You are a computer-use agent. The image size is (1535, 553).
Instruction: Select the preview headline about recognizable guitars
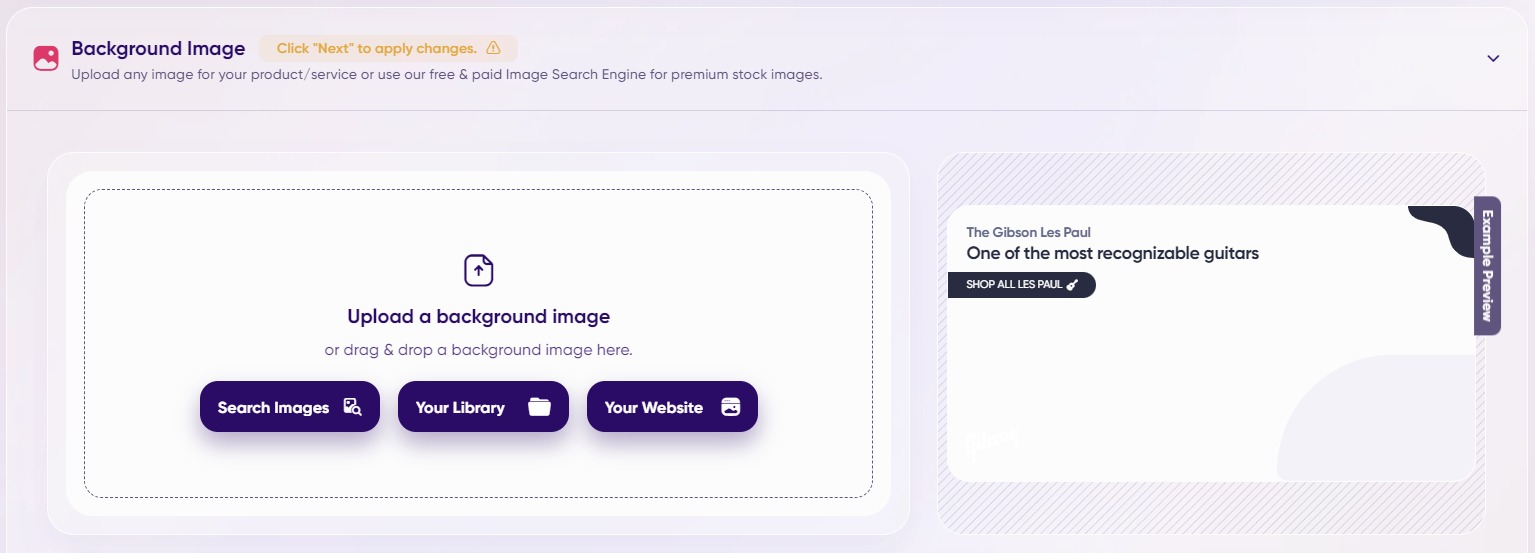(1112, 253)
